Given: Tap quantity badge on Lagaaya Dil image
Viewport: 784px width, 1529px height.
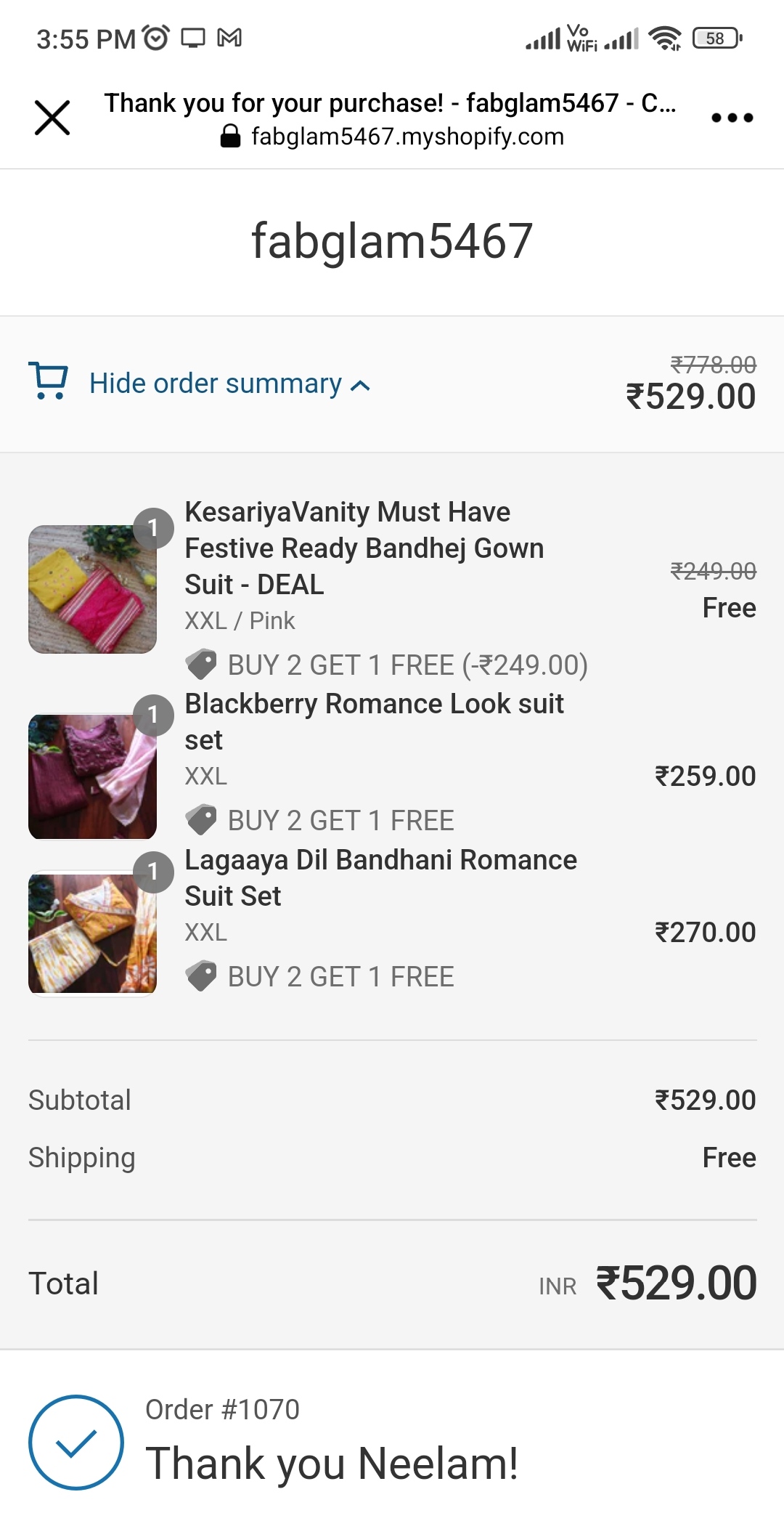Looking at the screenshot, I should 153,872.
